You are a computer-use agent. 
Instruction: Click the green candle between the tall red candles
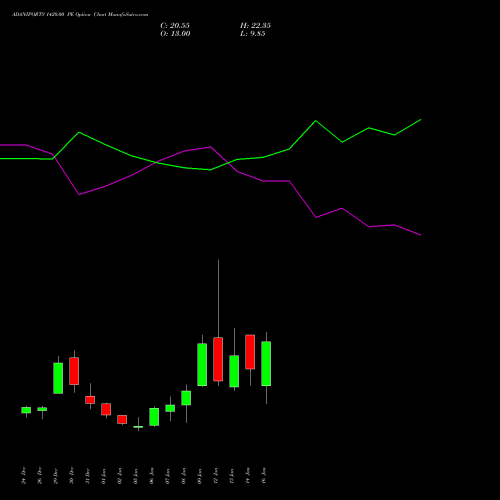click(x=234, y=371)
